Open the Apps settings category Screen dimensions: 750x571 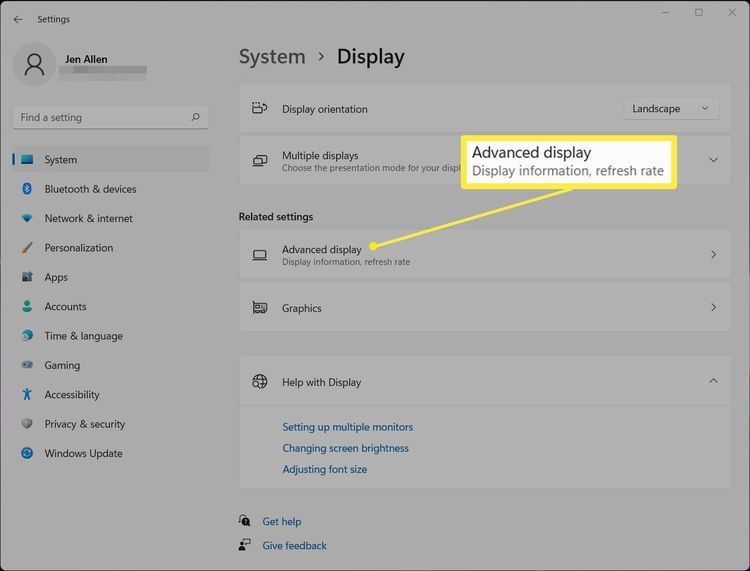(56, 277)
